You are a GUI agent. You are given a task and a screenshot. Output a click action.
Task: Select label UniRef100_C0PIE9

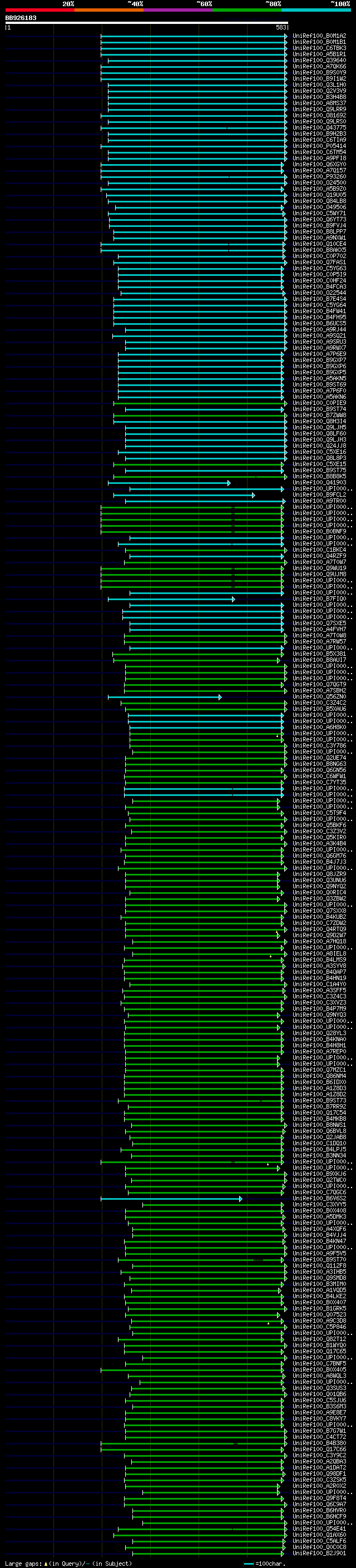[319, 403]
